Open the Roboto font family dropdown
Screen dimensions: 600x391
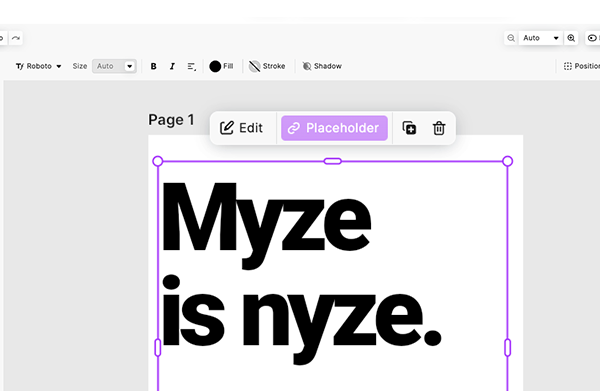pos(39,66)
